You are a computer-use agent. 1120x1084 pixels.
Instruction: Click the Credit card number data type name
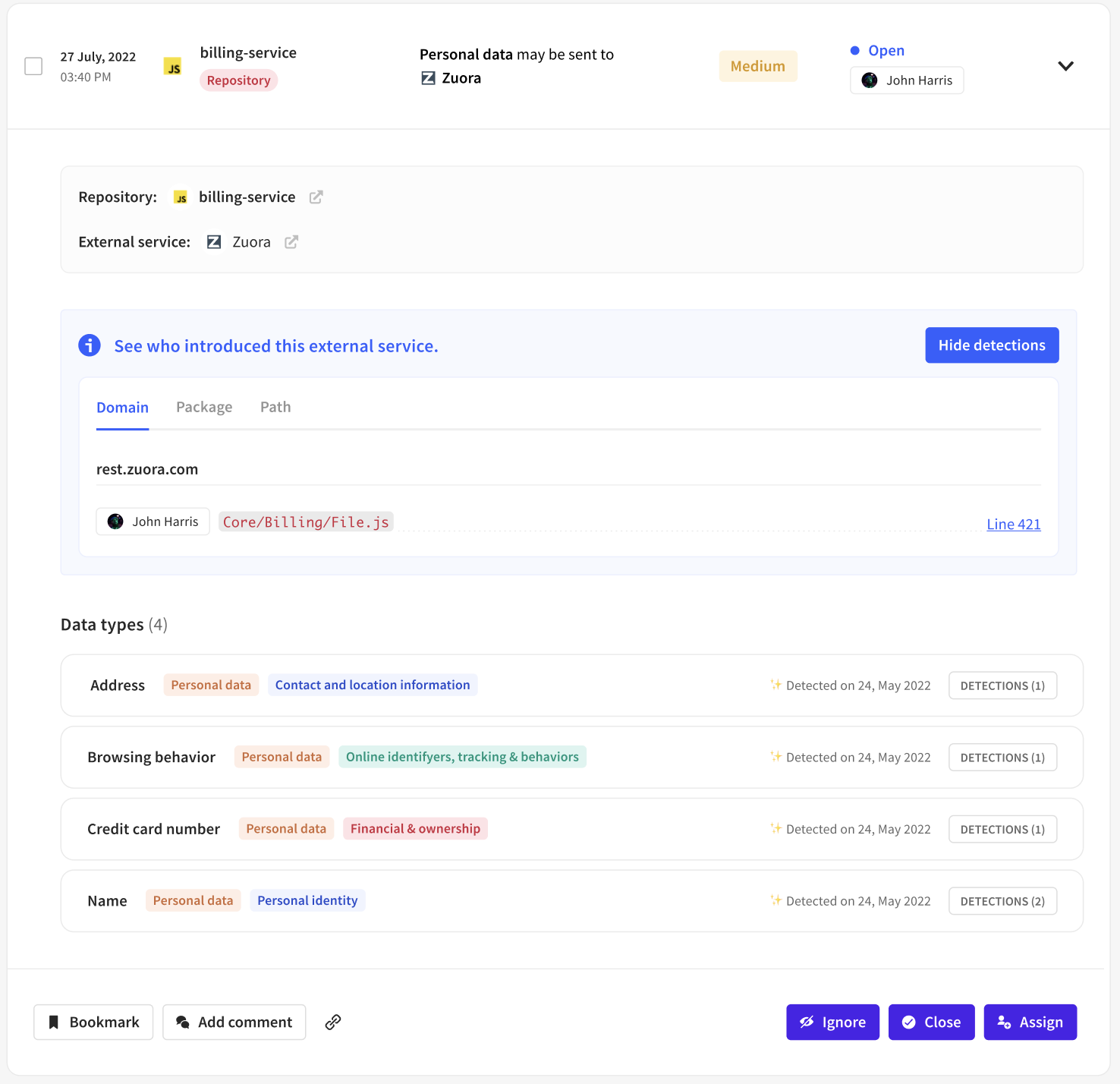(x=154, y=829)
